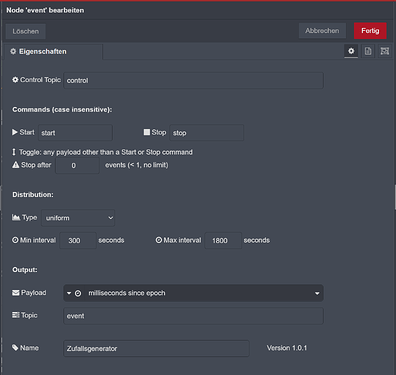
Task: Click the Distribution heading
Action: (x=33, y=195)
